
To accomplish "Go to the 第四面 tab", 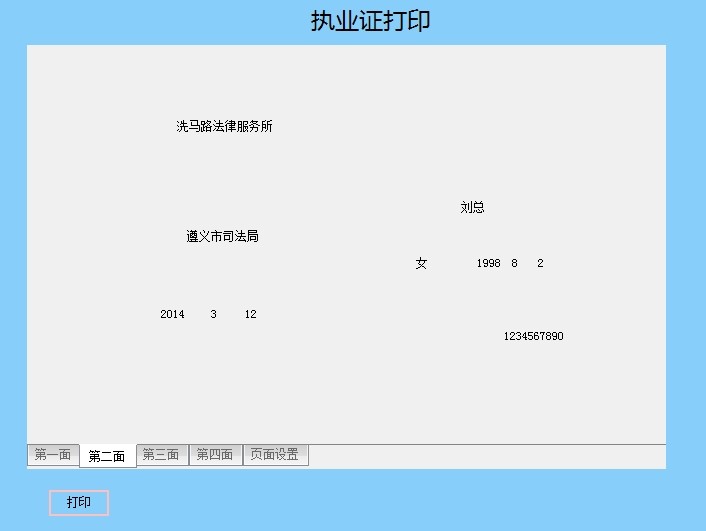I will [215, 455].
